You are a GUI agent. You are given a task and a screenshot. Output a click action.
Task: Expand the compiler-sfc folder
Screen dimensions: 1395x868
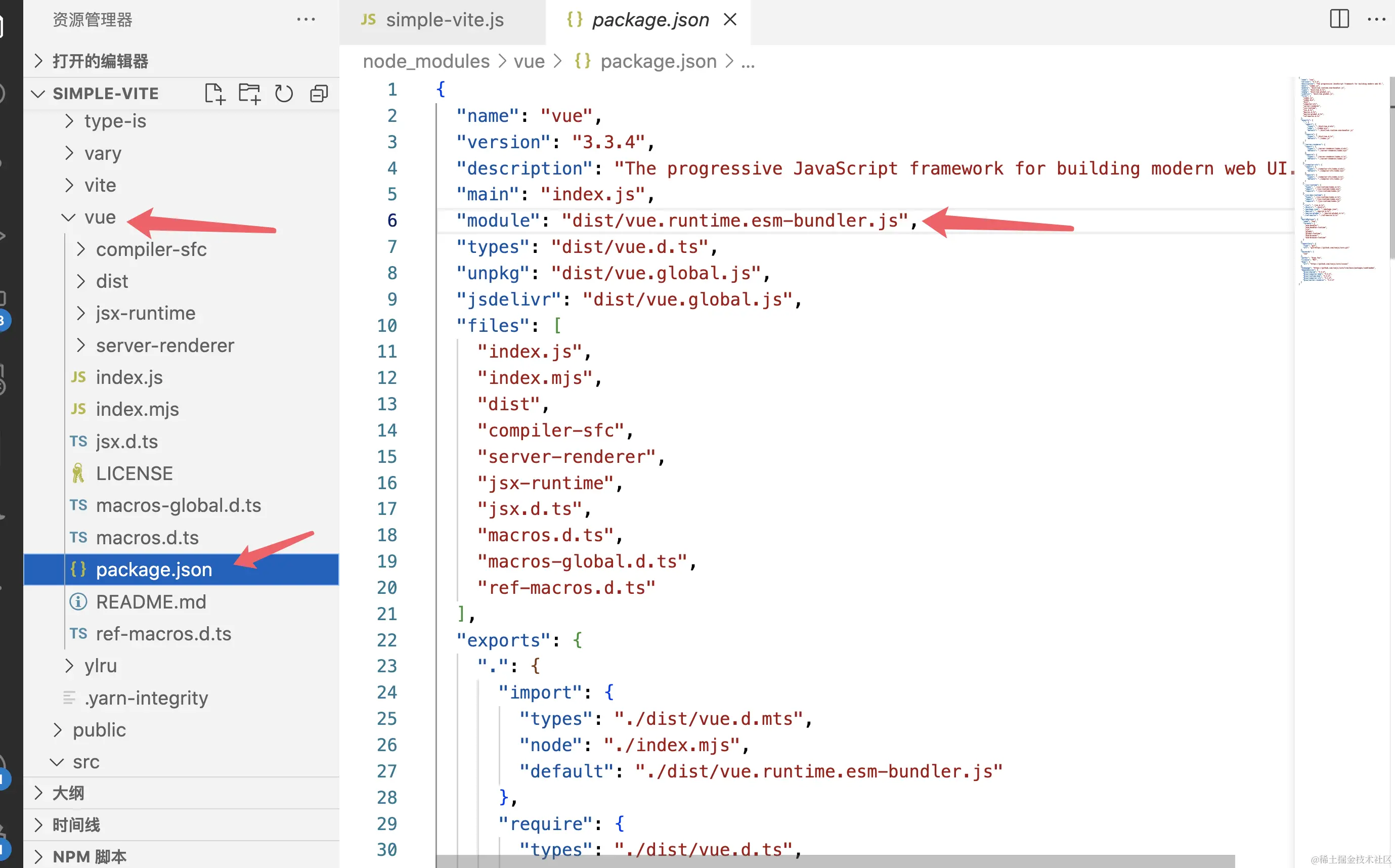pyautogui.click(x=182, y=250)
